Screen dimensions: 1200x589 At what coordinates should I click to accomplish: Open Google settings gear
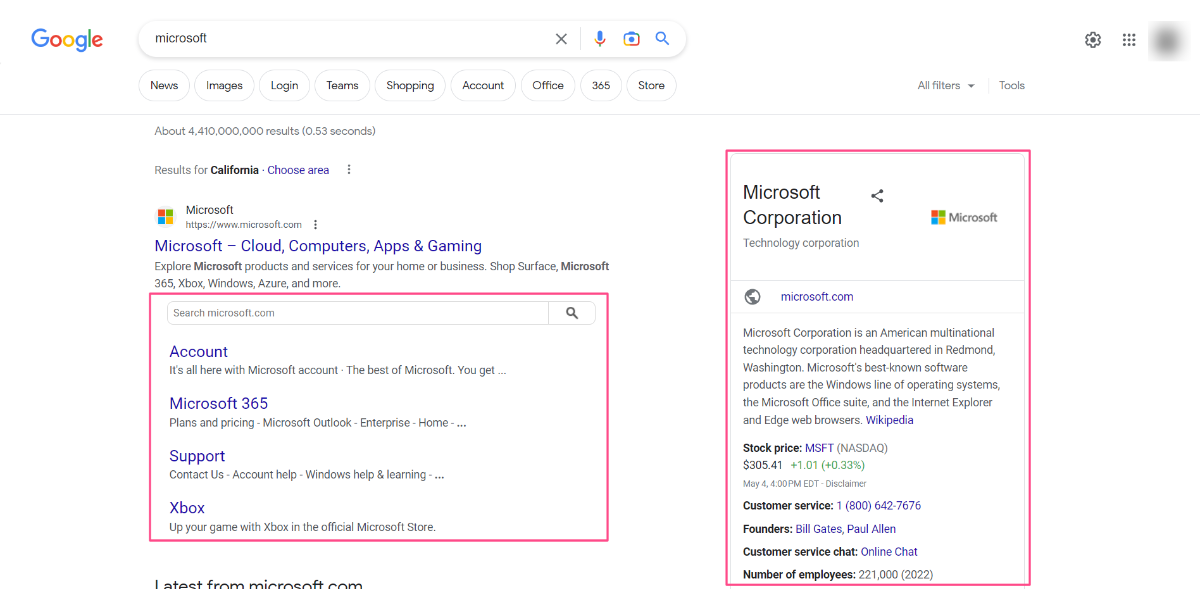[x=1093, y=40]
